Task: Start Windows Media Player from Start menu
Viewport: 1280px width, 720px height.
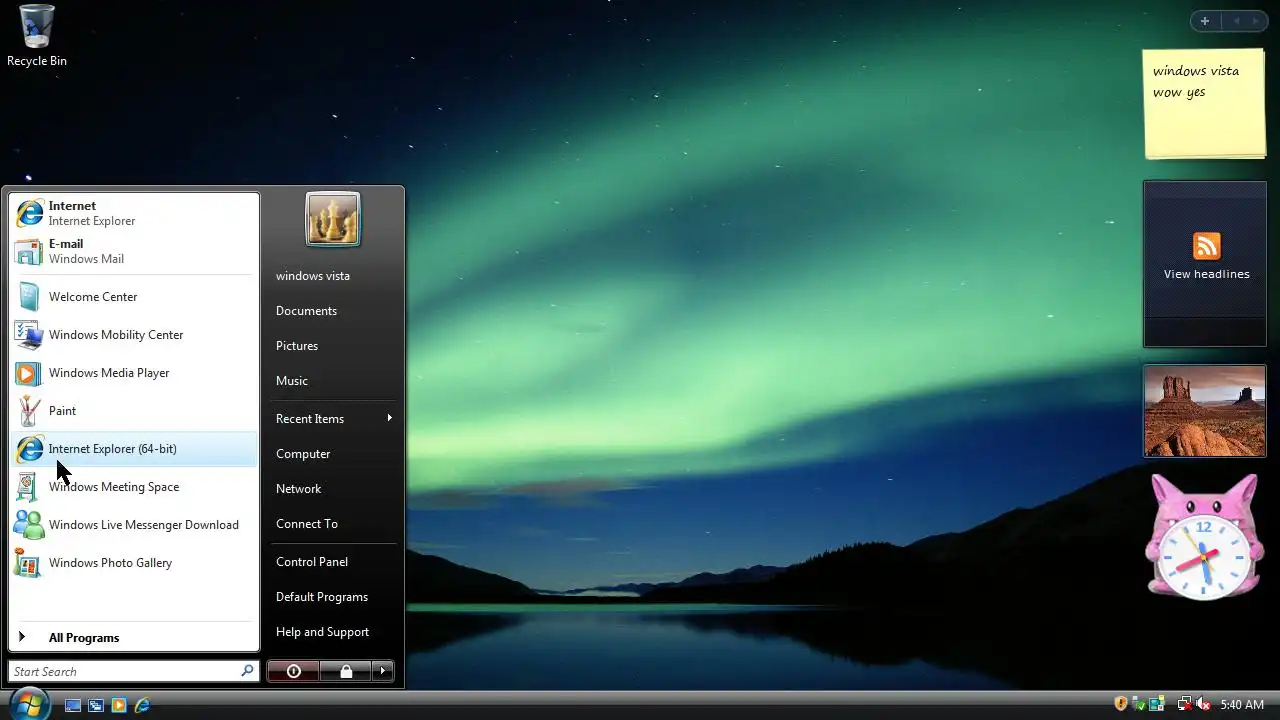Action: [134, 373]
